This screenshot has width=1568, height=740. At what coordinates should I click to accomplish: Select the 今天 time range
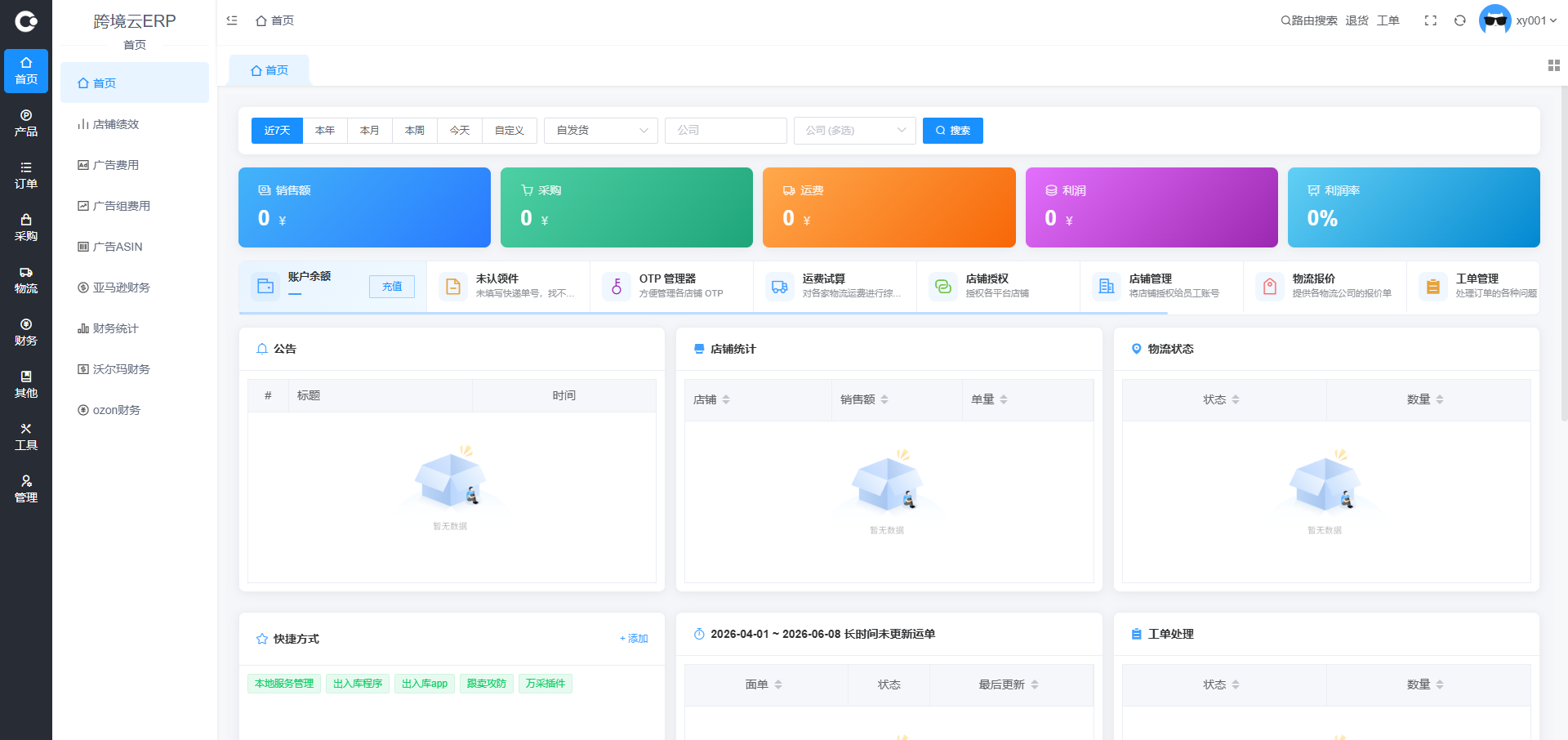(460, 131)
